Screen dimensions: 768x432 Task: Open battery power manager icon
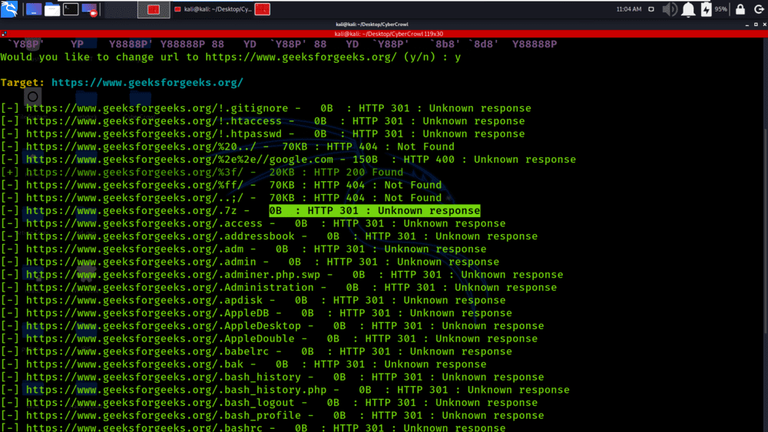coord(706,9)
